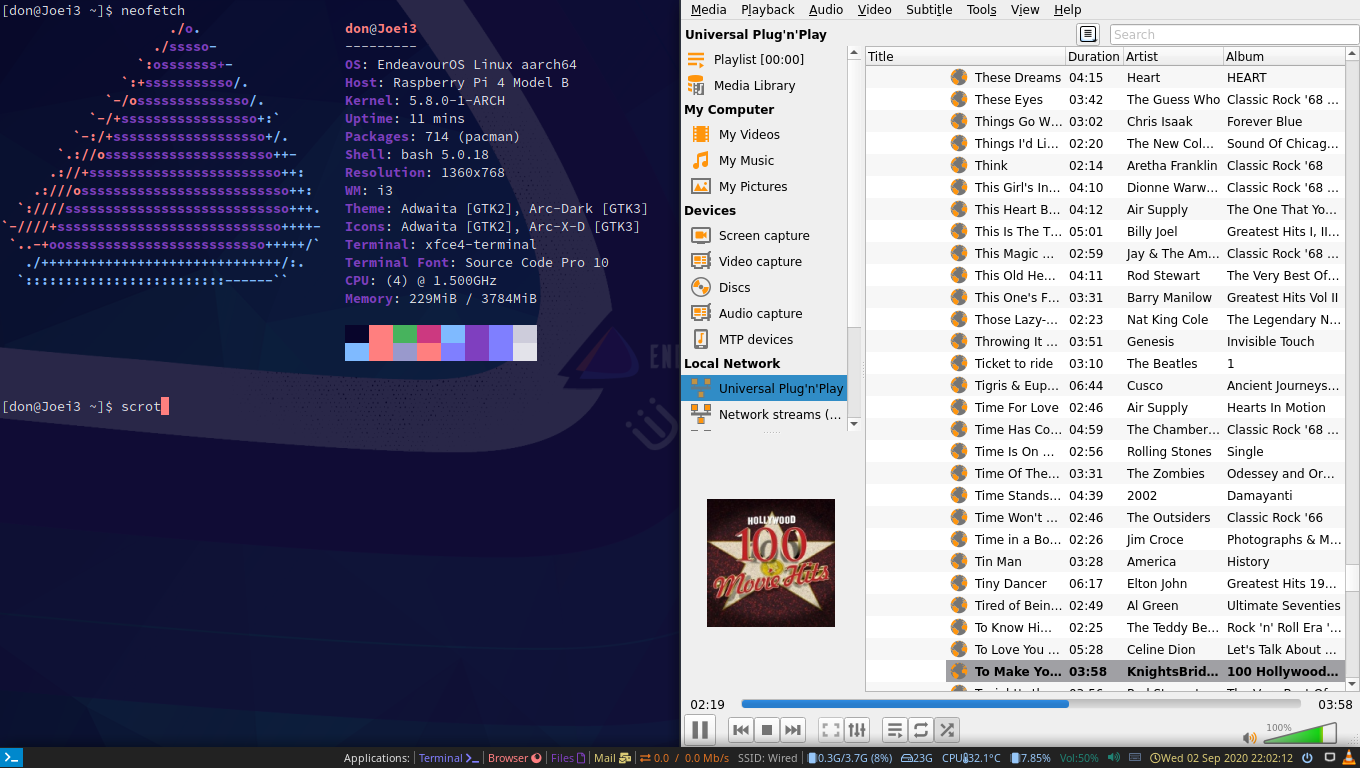The image size is (1360, 768).
Task: Sort playlist by Album column header
Action: point(1285,56)
